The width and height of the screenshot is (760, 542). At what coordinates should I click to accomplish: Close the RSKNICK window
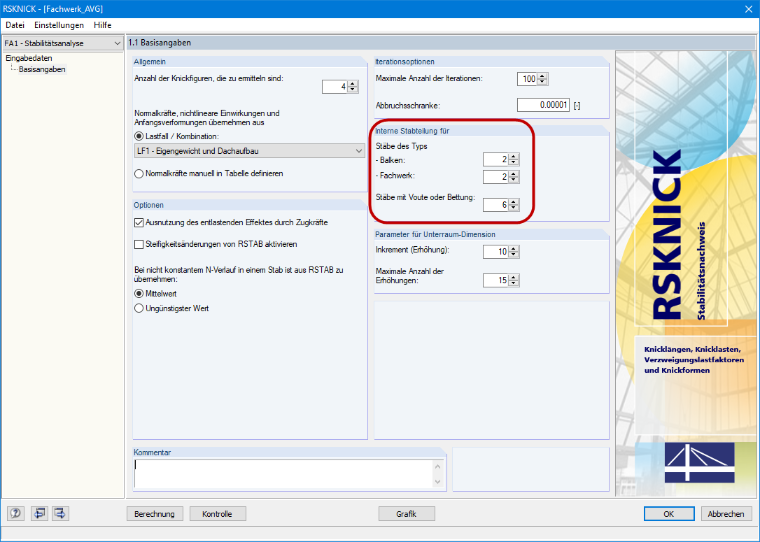click(x=748, y=9)
